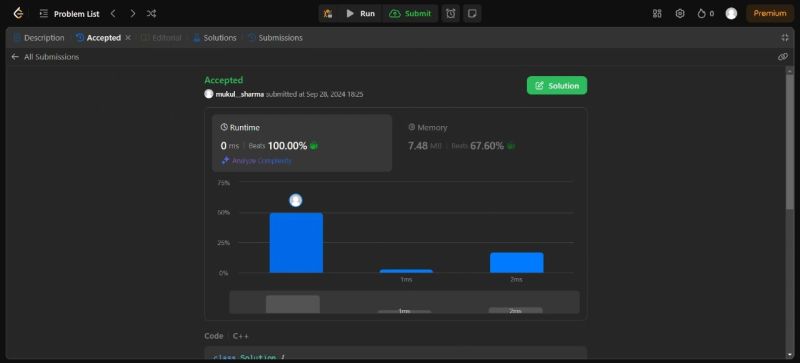This screenshot has width=800, height=363.
Task: Click Analyze Complexity link
Action: pos(257,161)
